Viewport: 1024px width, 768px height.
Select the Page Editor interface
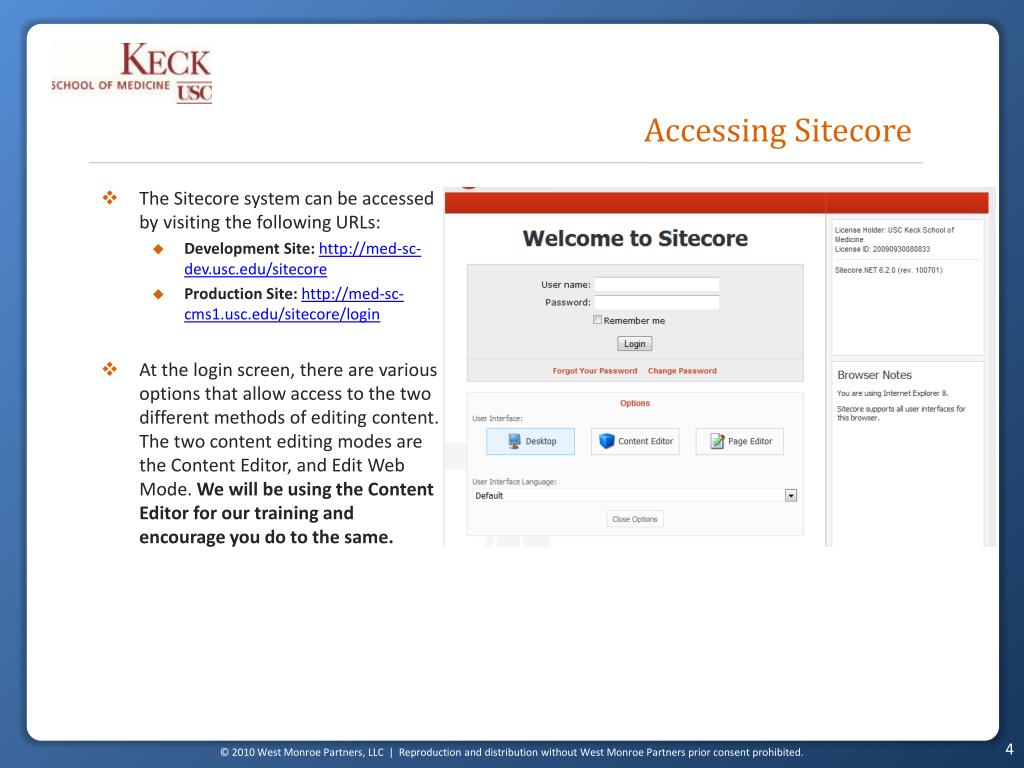click(x=739, y=441)
